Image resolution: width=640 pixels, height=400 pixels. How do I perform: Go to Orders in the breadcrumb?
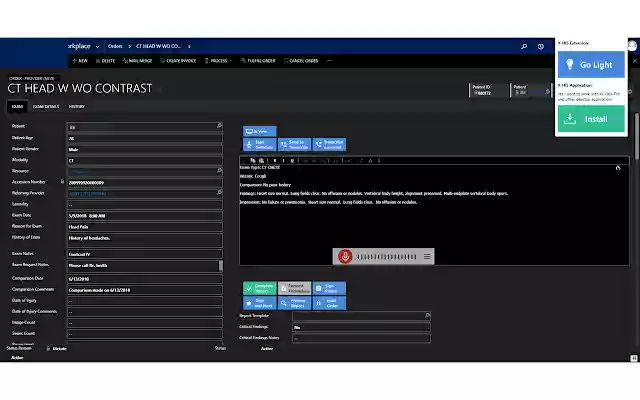(115, 46)
